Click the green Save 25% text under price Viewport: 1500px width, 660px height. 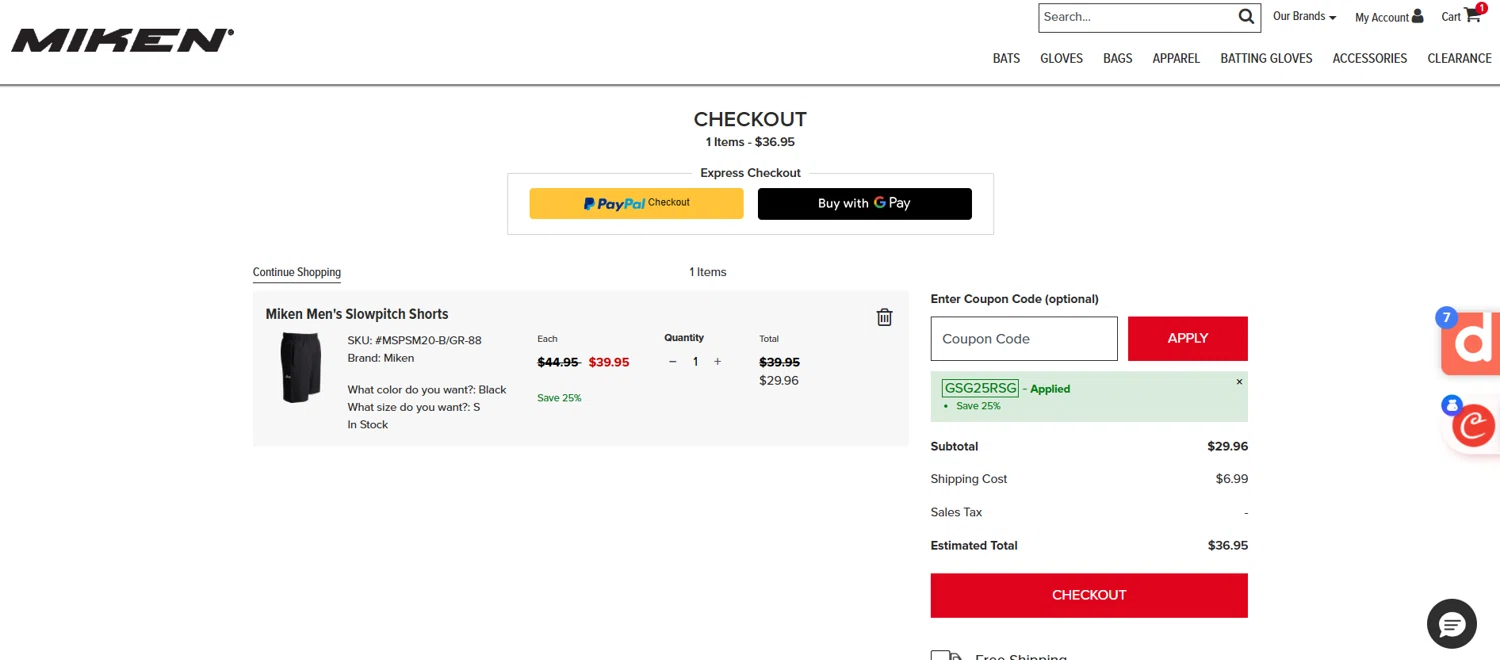[x=559, y=398]
